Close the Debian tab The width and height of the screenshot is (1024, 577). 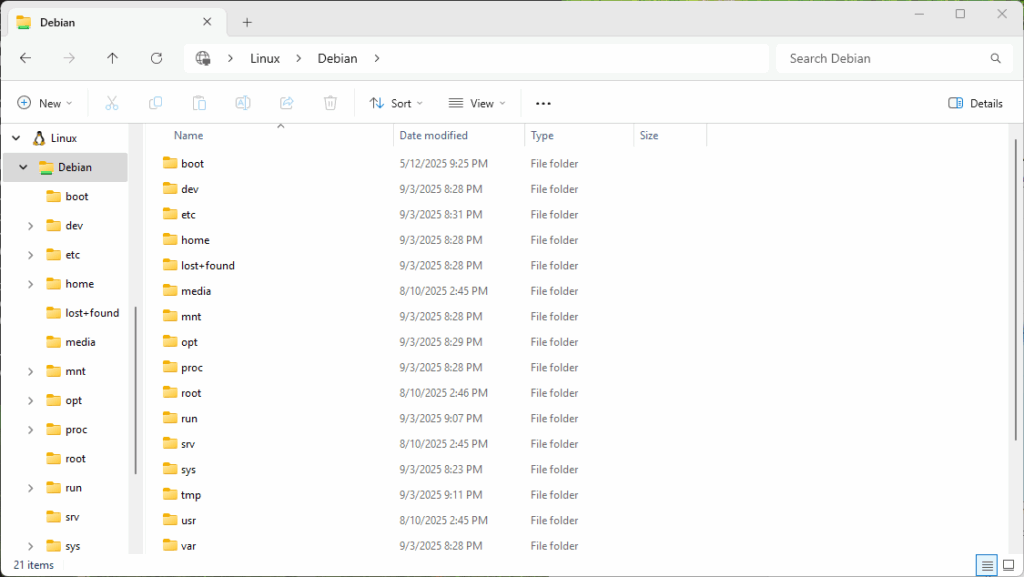(x=207, y=22)
